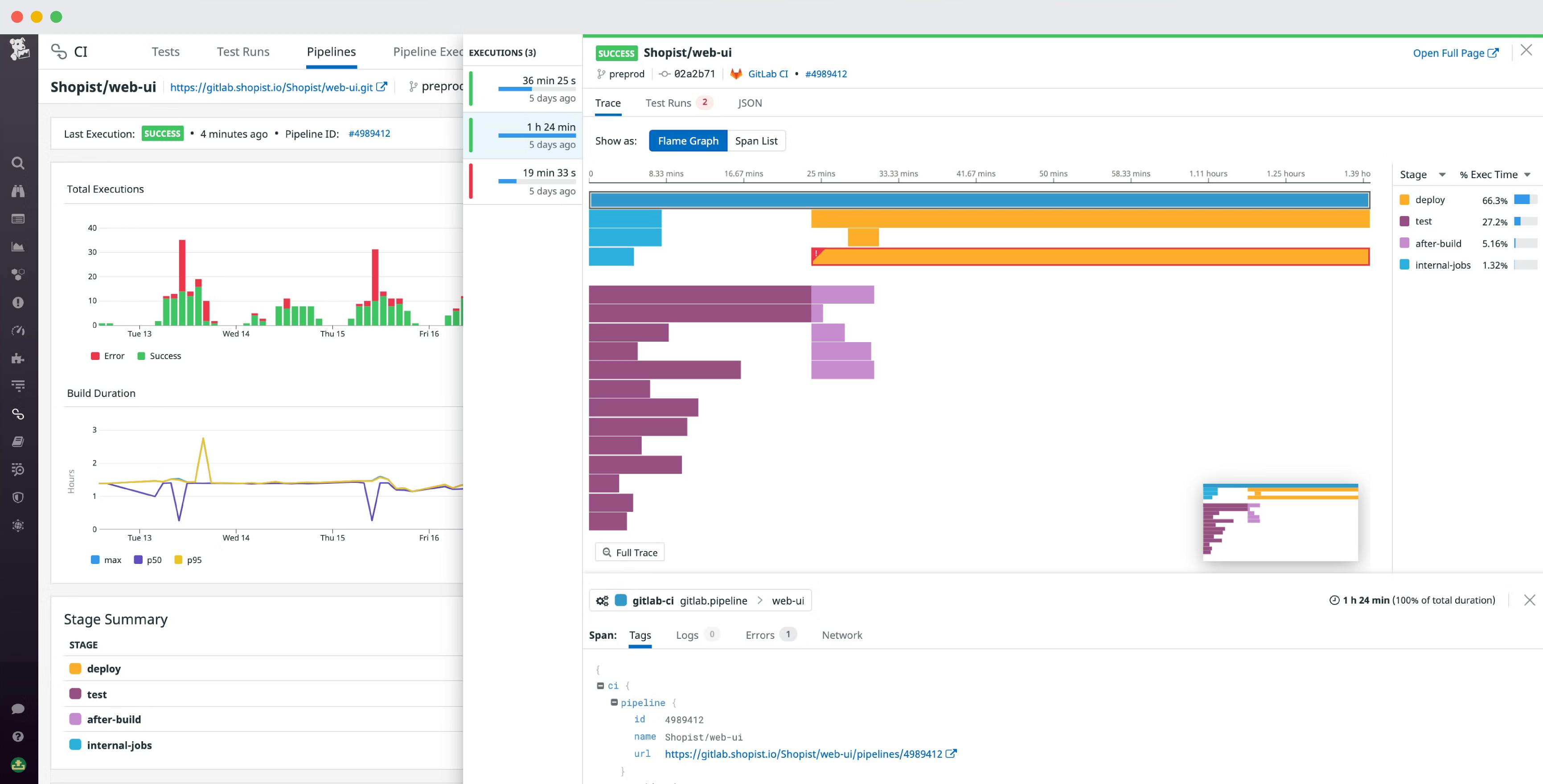Collapse the pipeline node in JSON tags
Viewport: 1543px width, 784px height.
pos(614,702)
